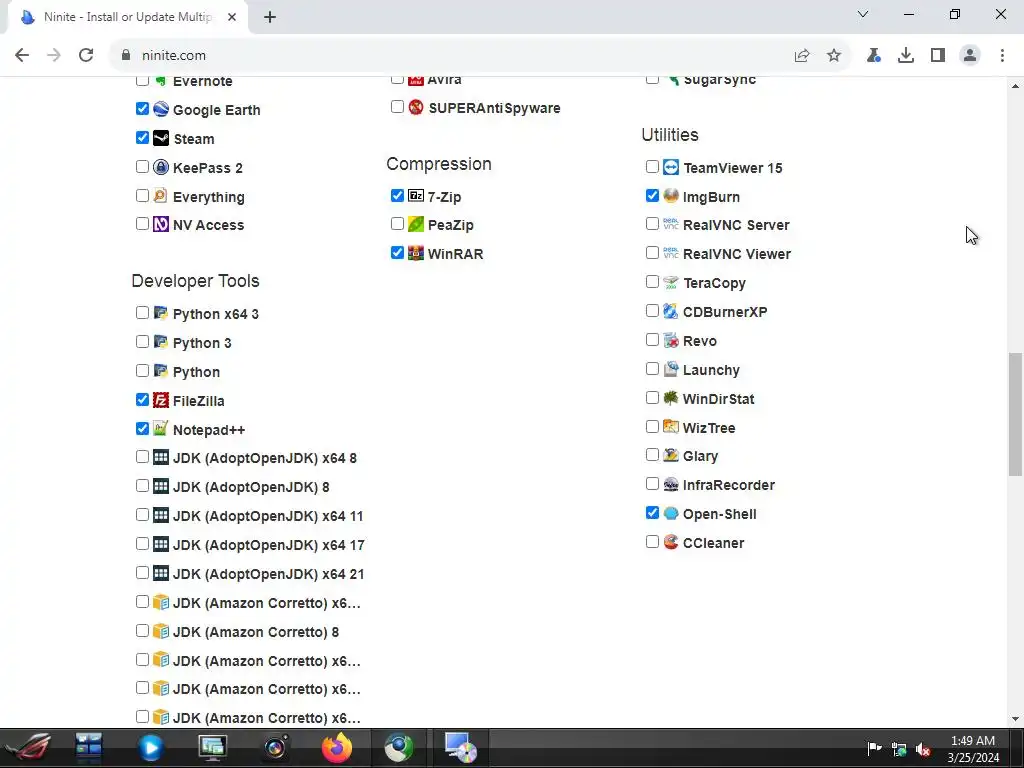Image resolution: width=1024 pixels, height=768 pixels.
Task: Click the CCleaner icon
Action: [x=671, y=543]
